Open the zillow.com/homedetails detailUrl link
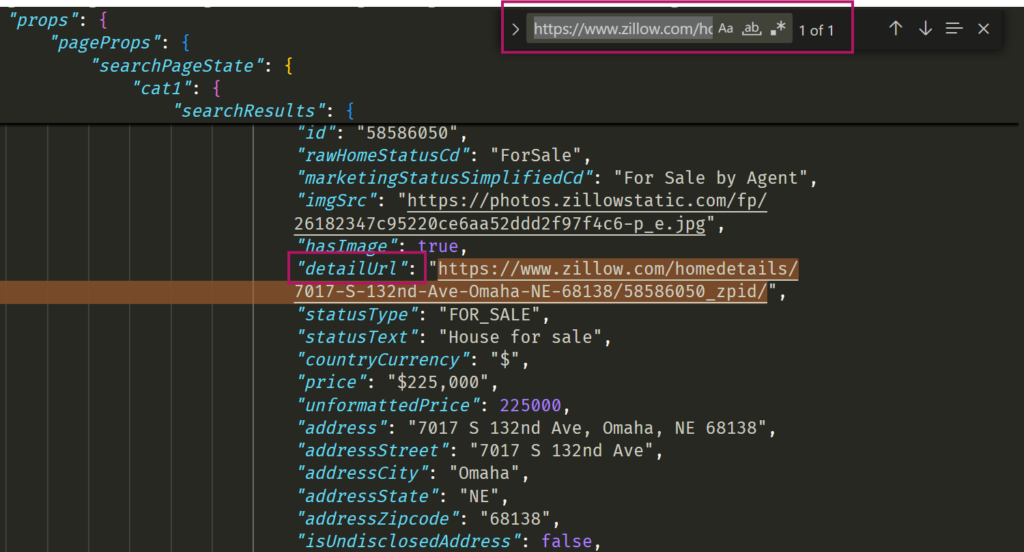Viewport: 1024px width, 552px height. [x=546, y=280]
